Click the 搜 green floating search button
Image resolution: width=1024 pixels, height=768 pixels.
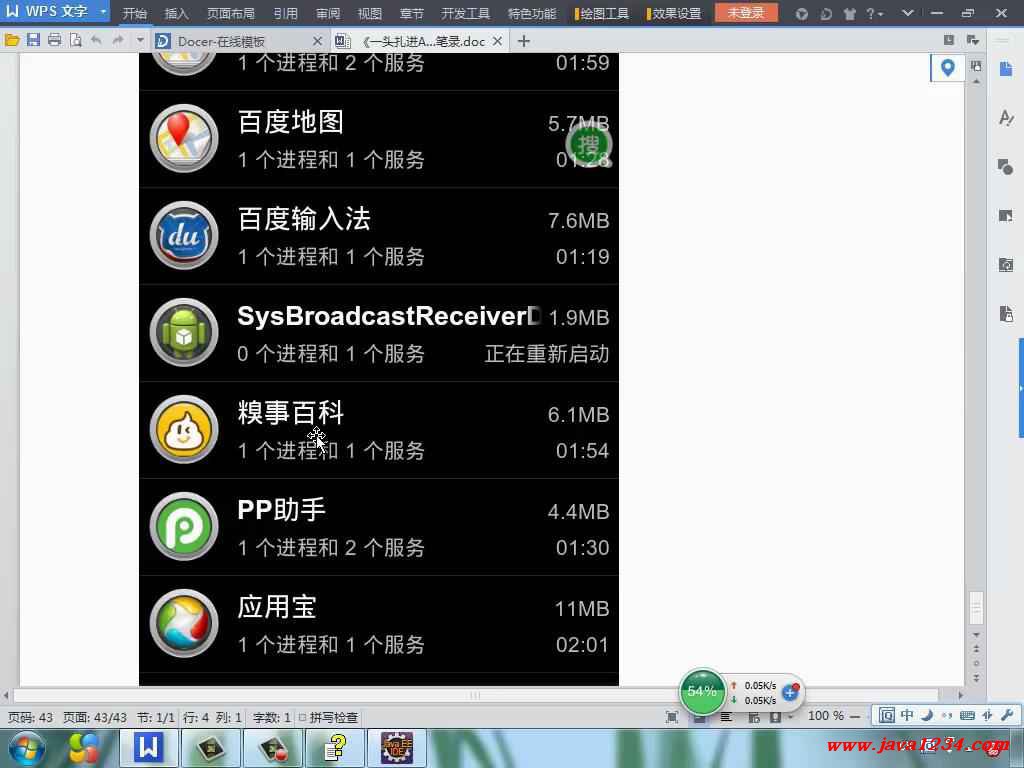[x=588, y=144]
